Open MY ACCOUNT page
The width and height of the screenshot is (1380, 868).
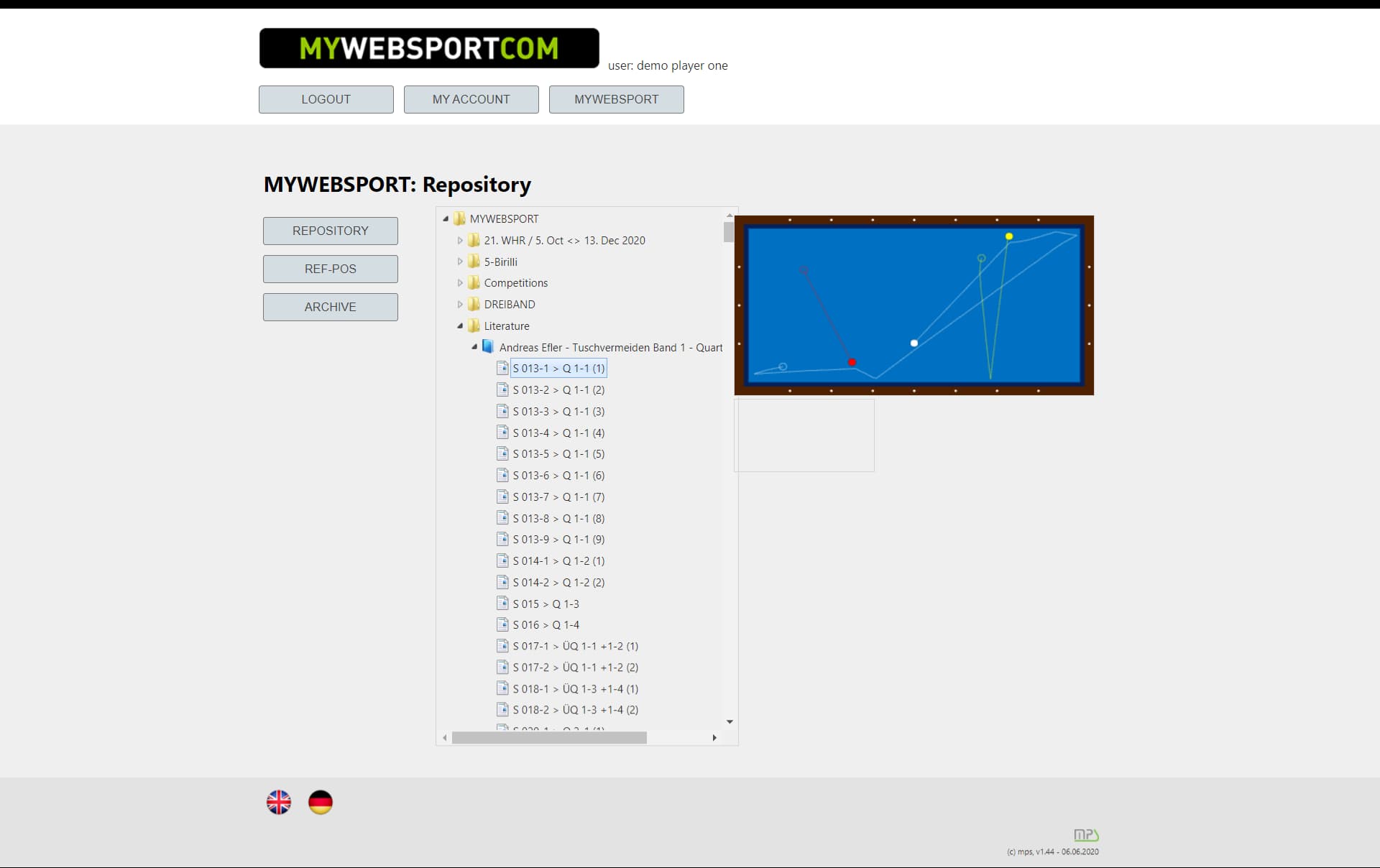point(471,99)
